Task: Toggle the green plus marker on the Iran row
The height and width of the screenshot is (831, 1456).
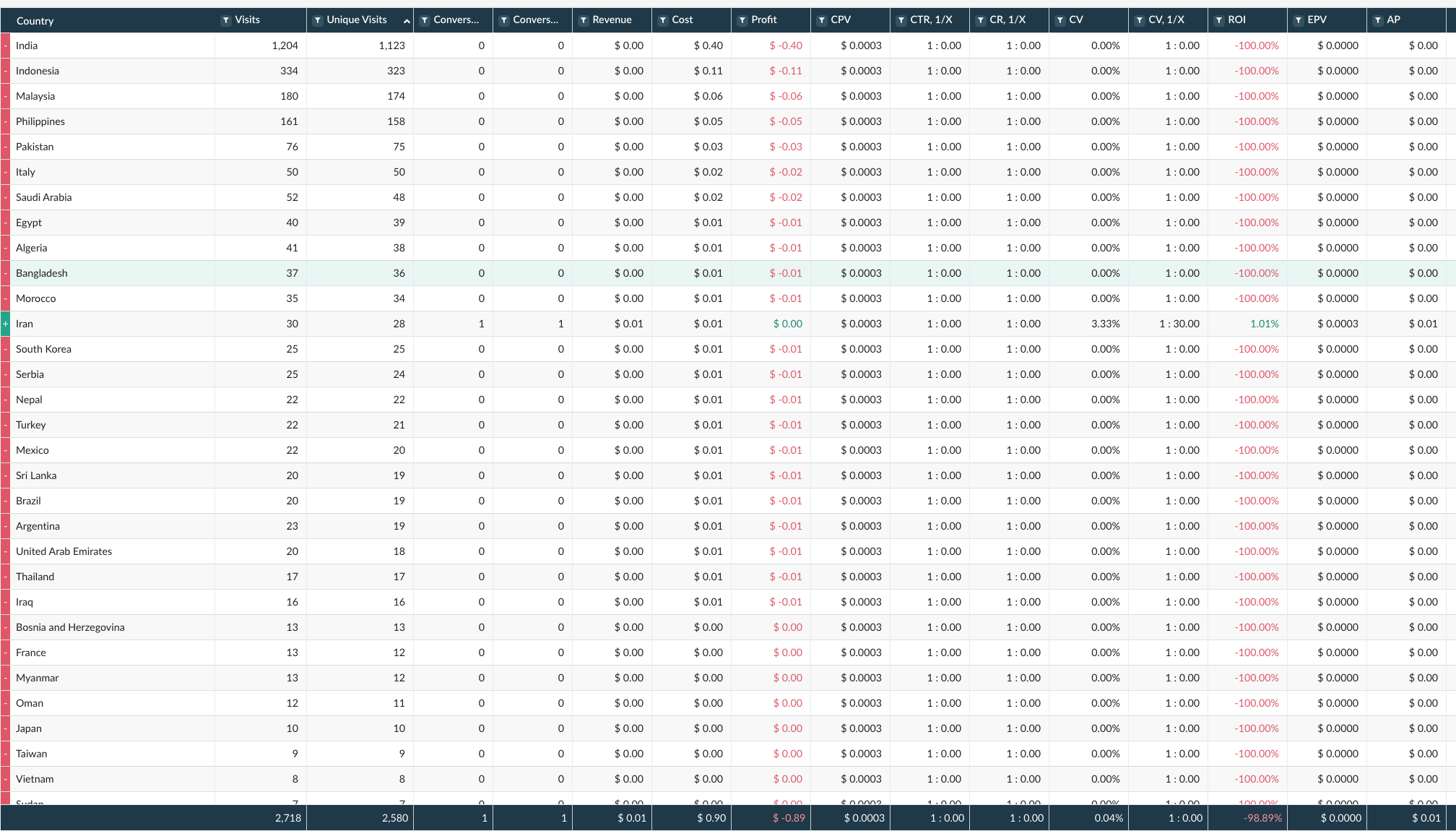Action: 5,324
